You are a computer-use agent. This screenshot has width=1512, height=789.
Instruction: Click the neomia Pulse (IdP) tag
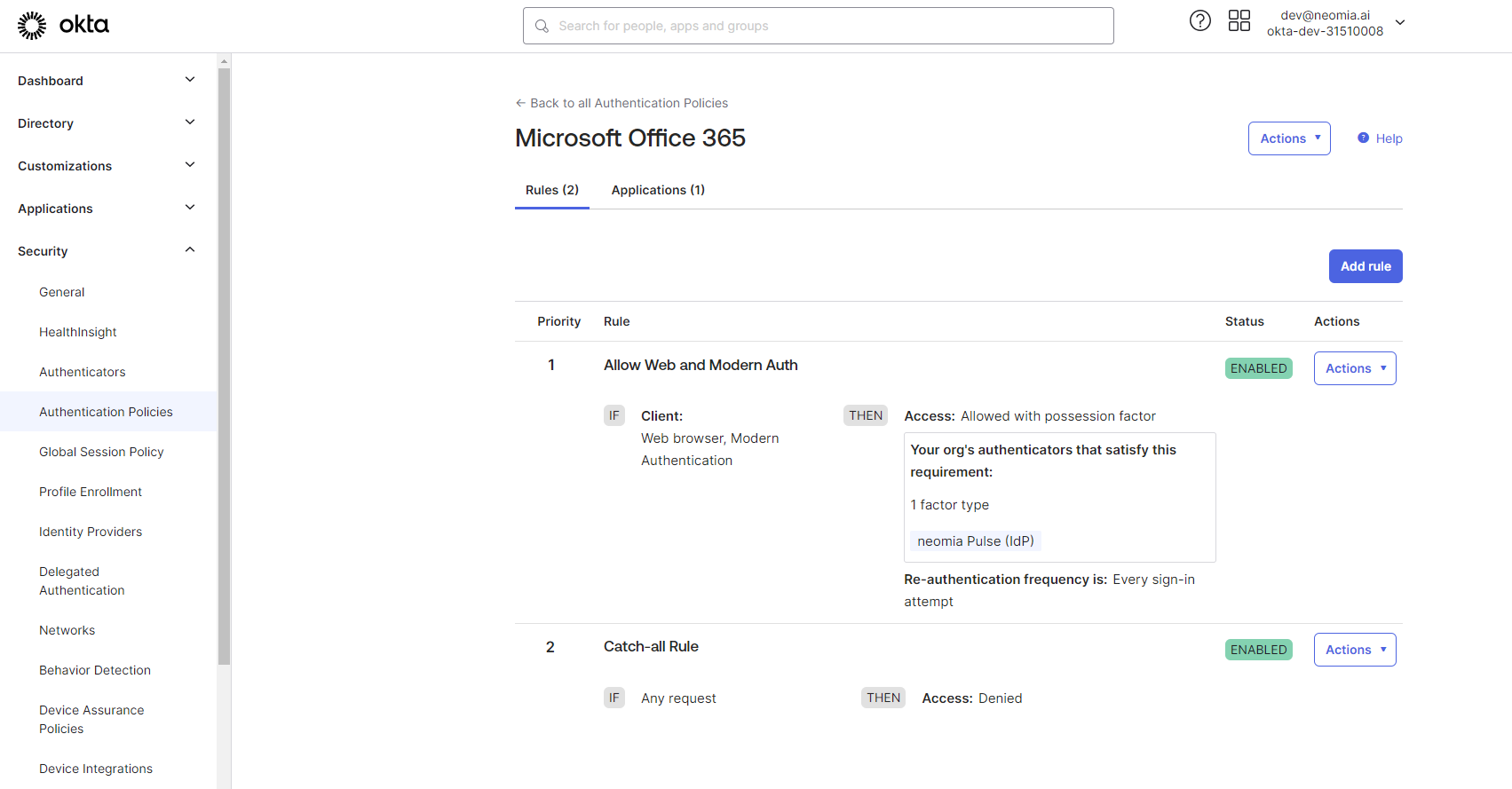coord(976,541)
